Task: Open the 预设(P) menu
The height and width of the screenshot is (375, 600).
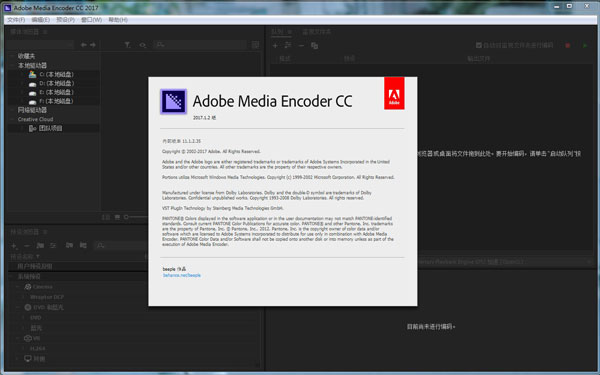Action: tap(65, 20)
